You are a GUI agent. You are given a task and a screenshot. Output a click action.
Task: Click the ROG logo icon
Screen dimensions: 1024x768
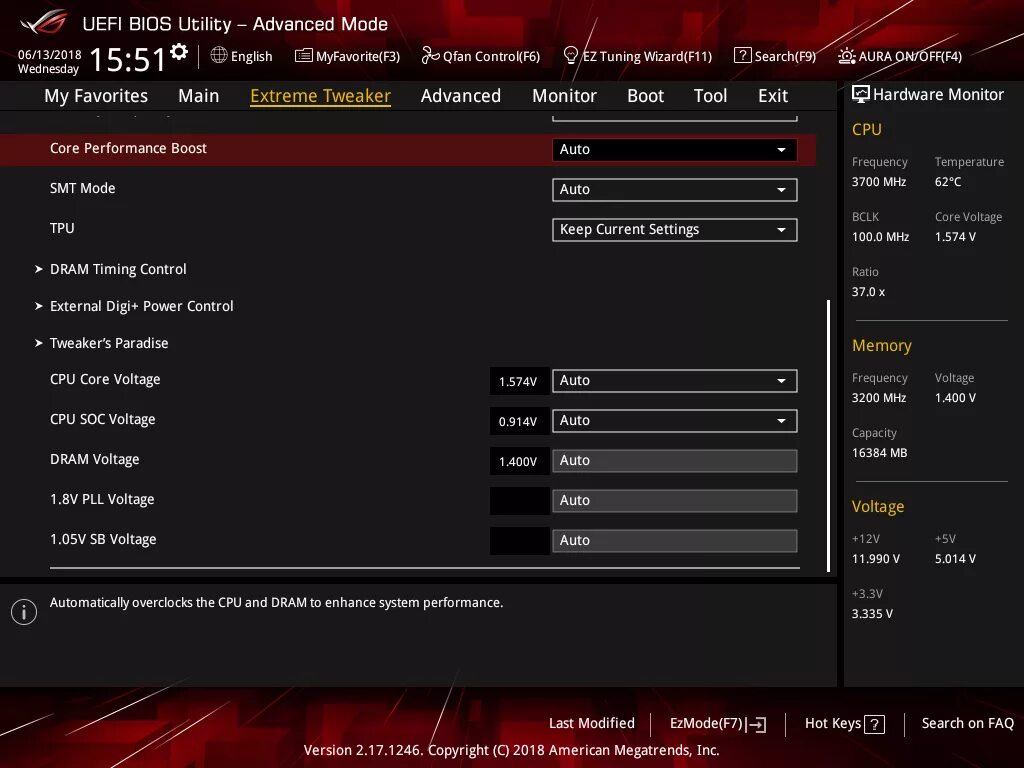tap(44, 23)
